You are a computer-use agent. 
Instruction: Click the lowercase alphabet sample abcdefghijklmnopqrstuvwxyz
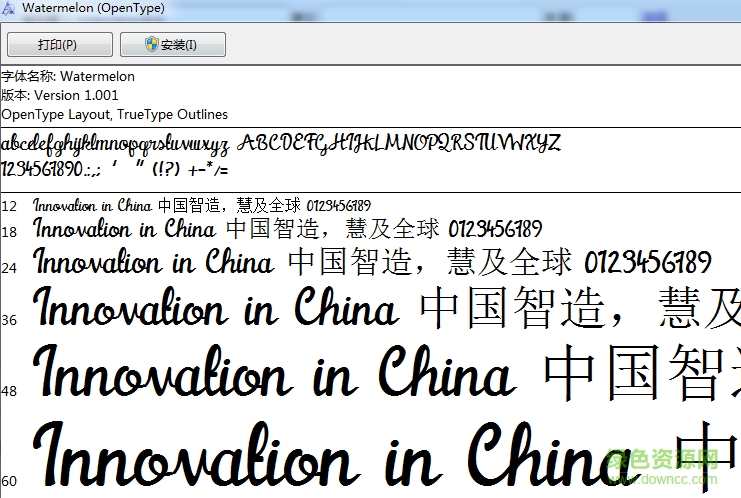point(115,145)
